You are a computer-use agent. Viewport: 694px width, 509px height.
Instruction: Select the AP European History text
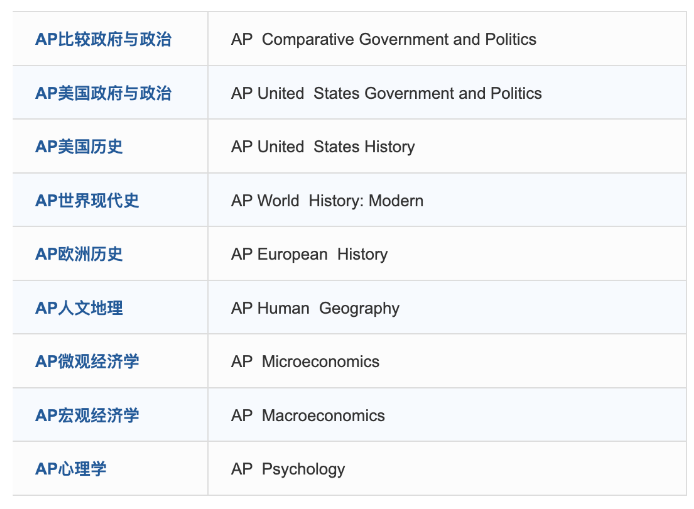(309, 254)
